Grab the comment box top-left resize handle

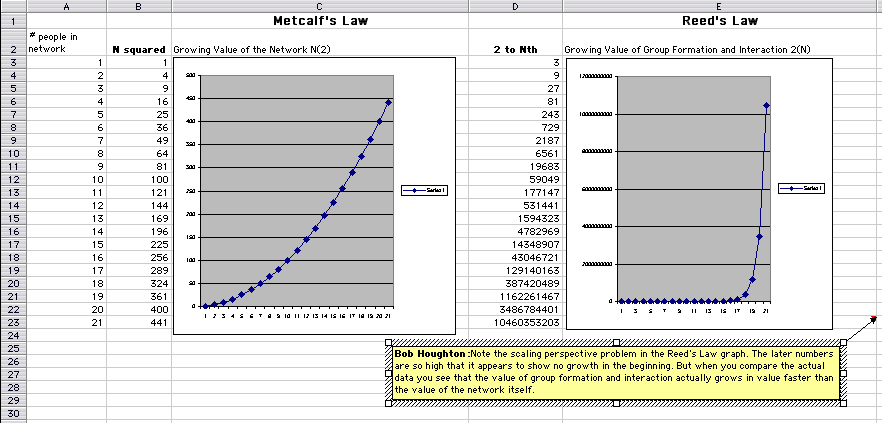pos(387,342)
